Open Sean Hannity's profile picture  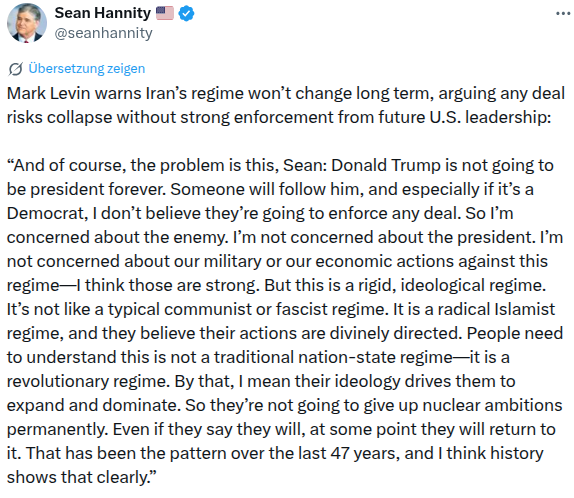click(x=27, y=23)
